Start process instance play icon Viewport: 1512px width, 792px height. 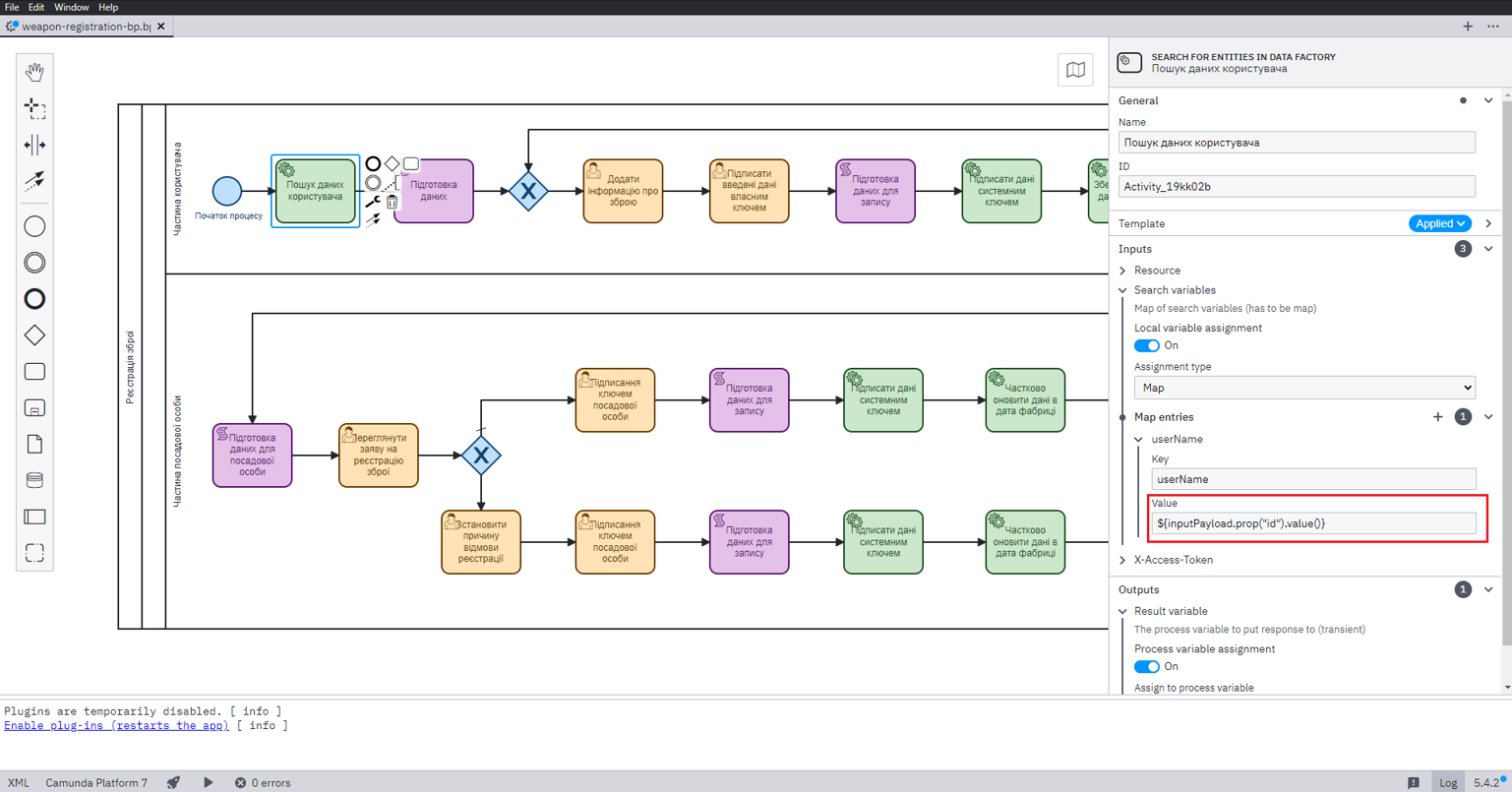[208, 783]
